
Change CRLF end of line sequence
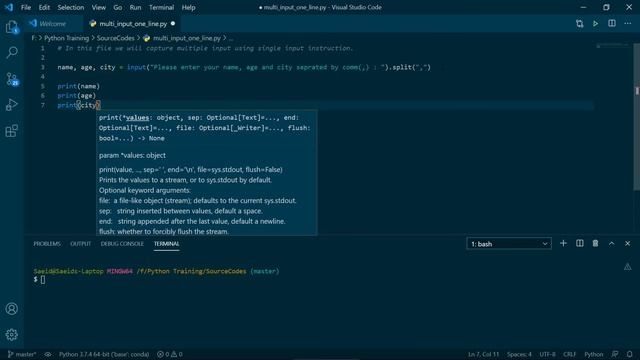coord(569,354)
